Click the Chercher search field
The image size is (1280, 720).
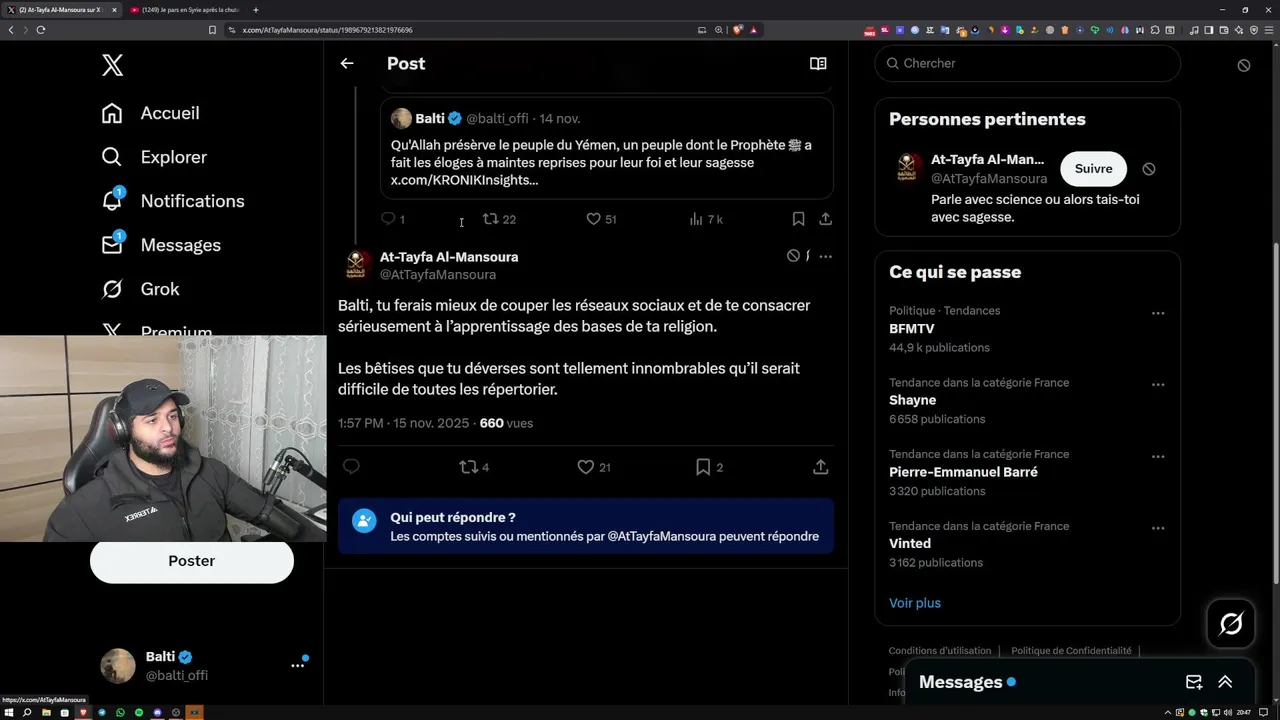(x=1028, y=63)
